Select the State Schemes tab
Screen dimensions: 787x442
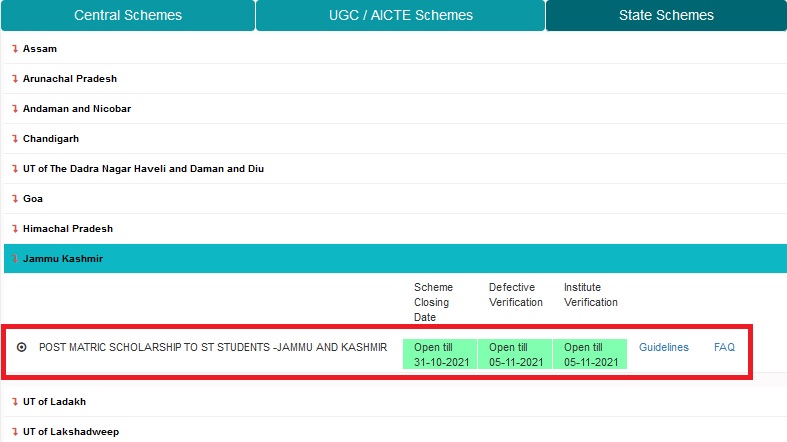pos(666,16)
